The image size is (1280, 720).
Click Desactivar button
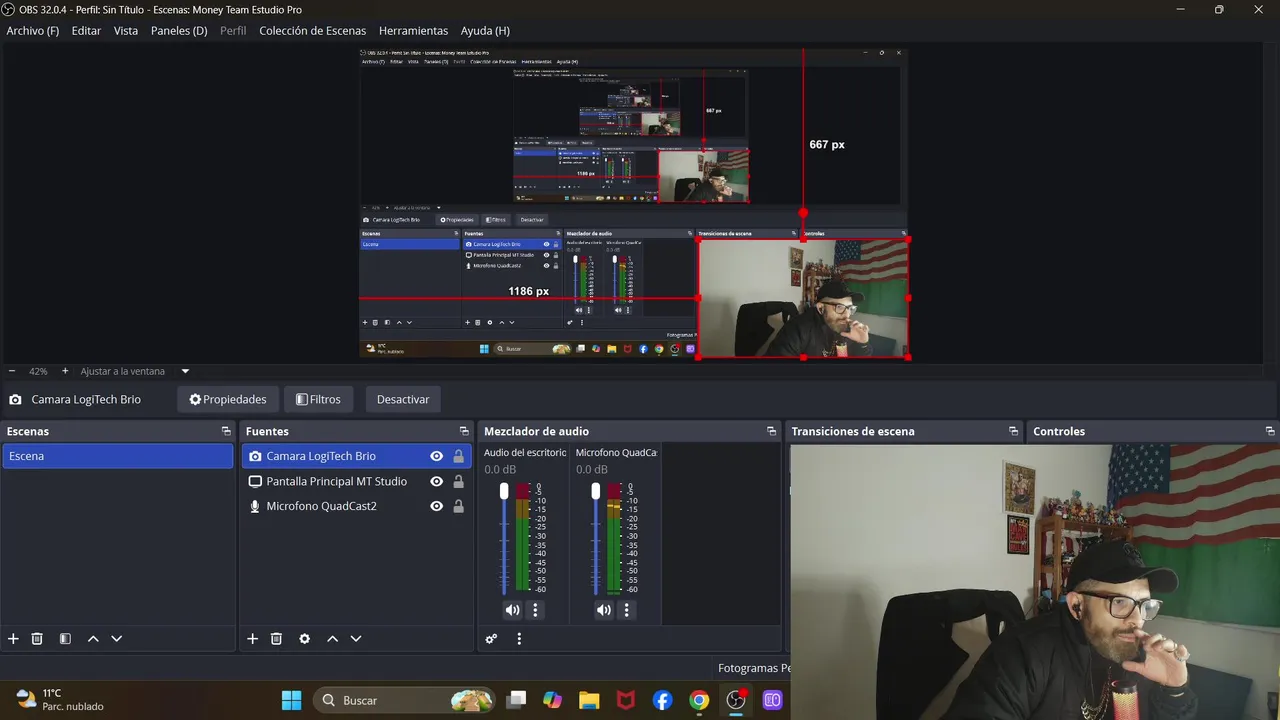point(403,399)
